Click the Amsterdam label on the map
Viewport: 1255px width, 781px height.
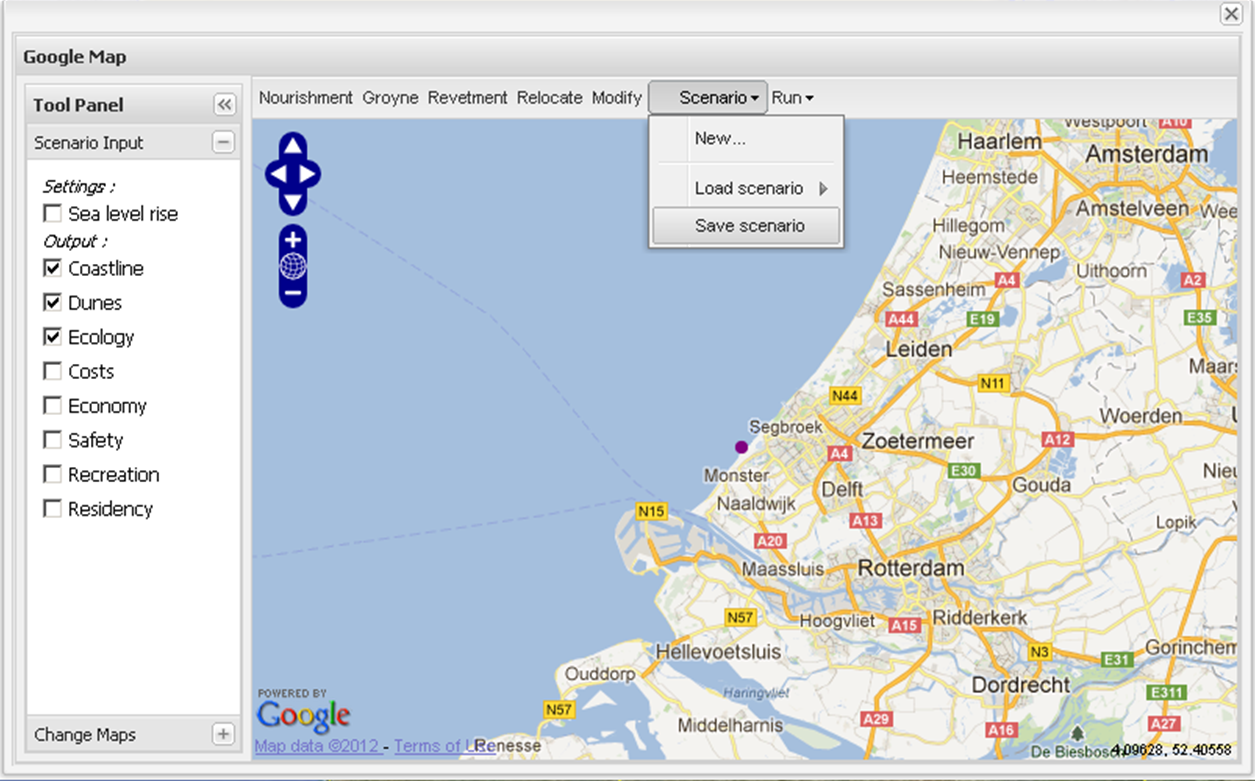point(1146,154)
